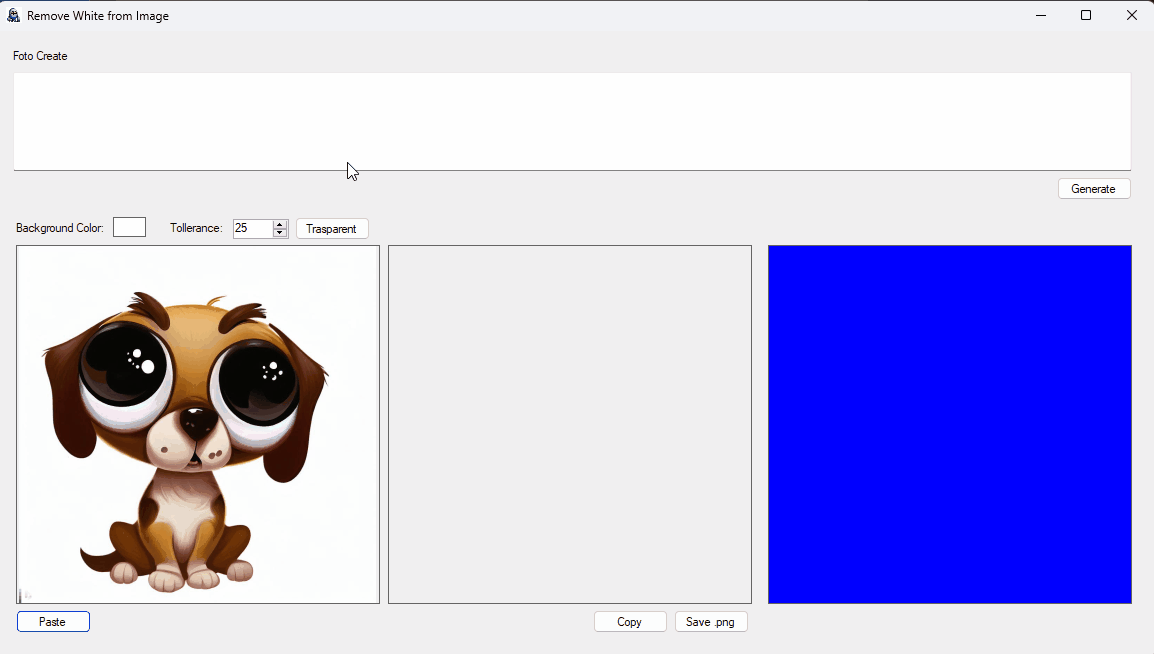Click the 'Foto Create' label
1154x654 pixels.
(x=40, y=56)
